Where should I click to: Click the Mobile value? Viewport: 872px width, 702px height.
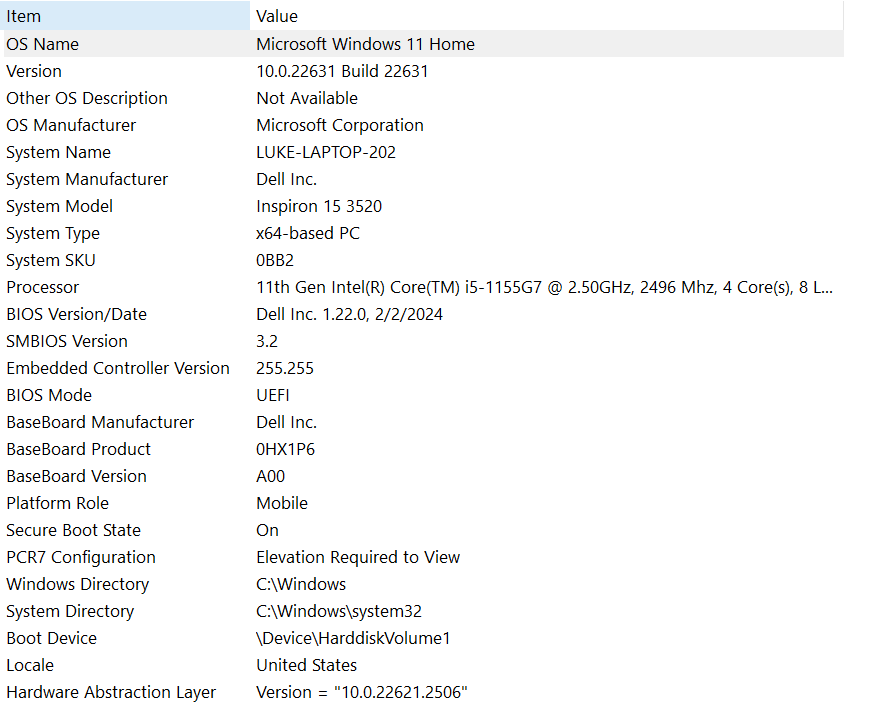click(x=282, y=503)
